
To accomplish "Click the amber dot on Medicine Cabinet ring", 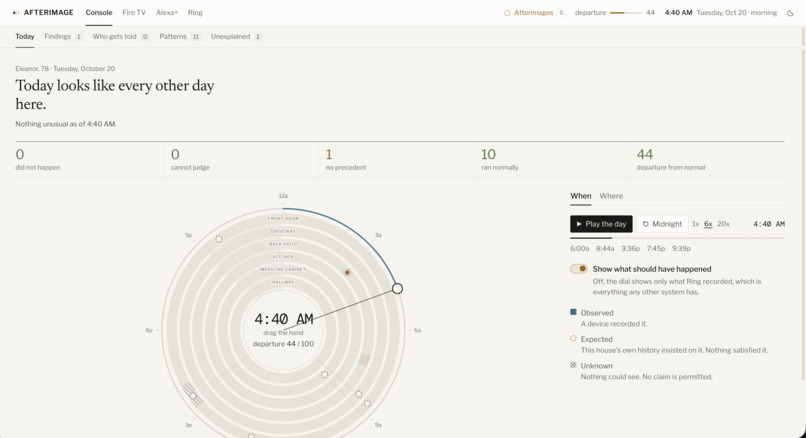I will tap(347, 272).
